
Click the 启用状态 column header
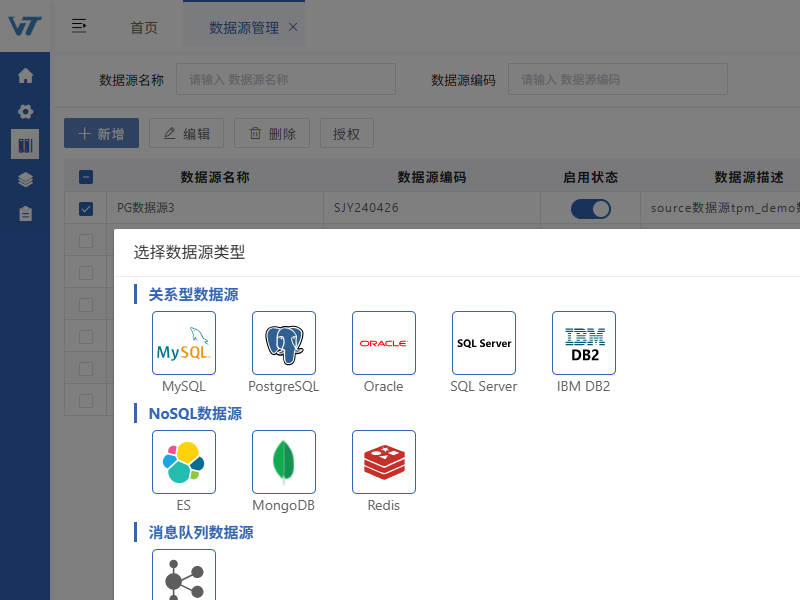pos(590,177)
